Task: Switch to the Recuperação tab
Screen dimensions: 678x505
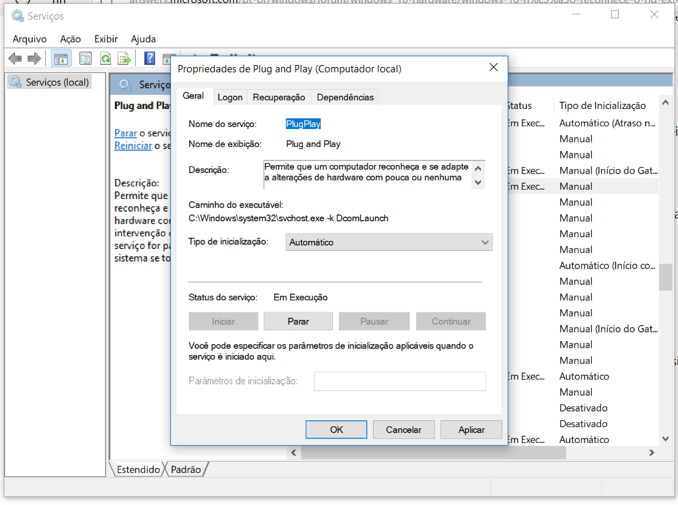Action: pos(279,97)
